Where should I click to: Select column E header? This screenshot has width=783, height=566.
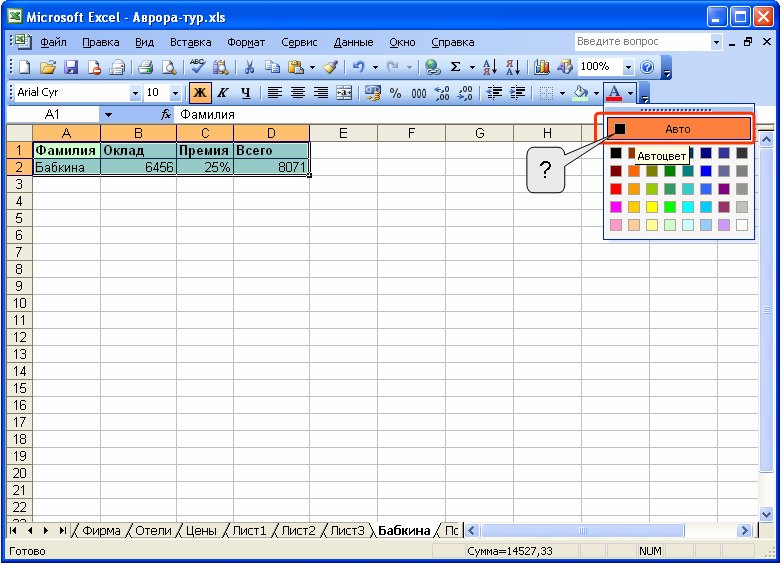343,133
